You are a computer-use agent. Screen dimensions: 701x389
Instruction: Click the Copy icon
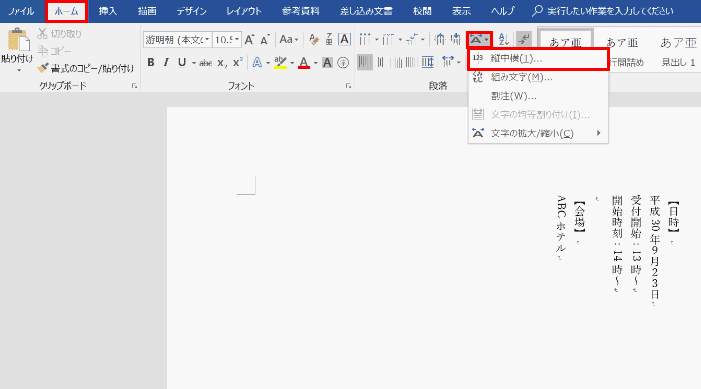43,51
